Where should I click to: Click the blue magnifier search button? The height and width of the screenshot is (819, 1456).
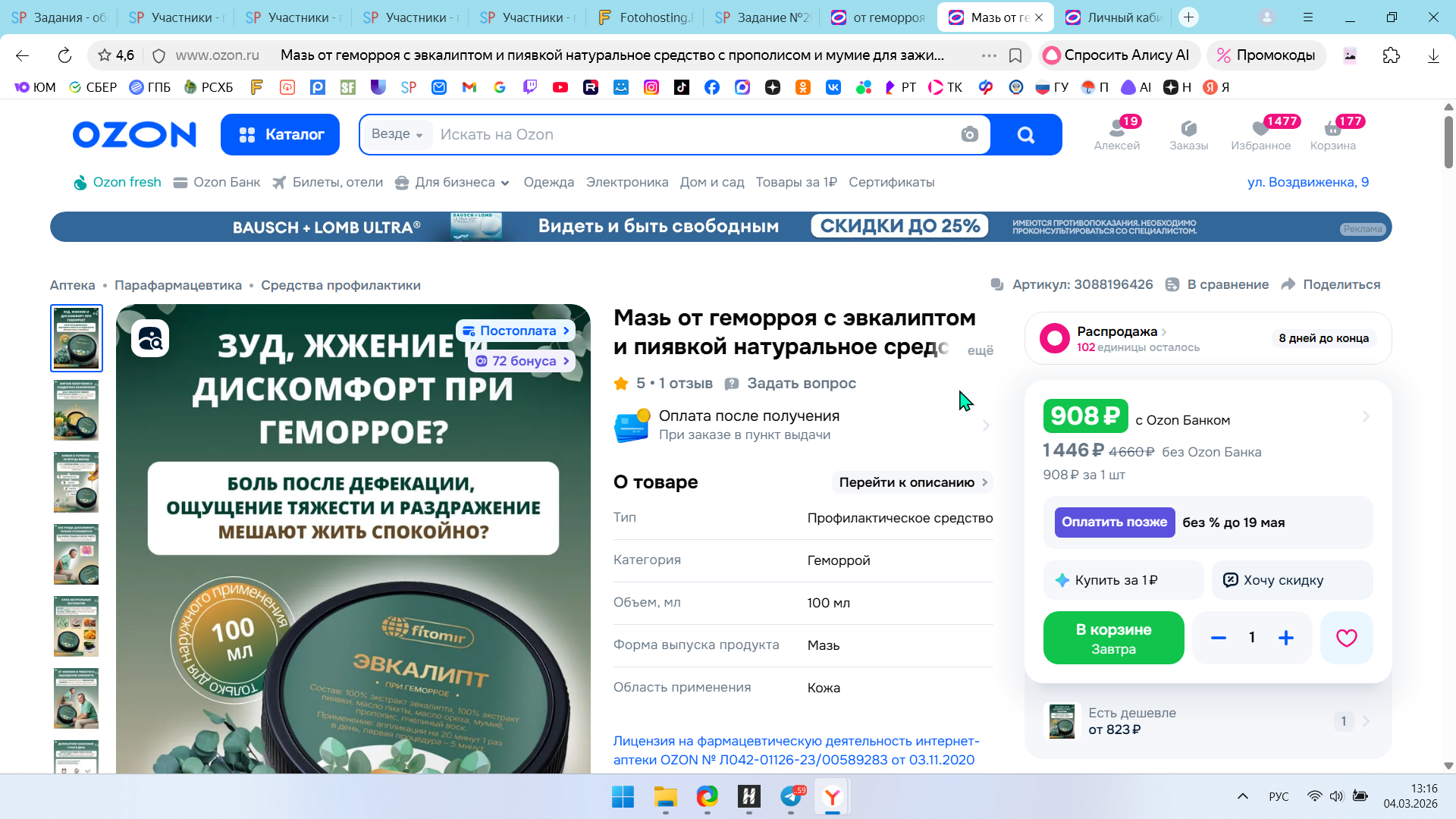pos(1025,135)
